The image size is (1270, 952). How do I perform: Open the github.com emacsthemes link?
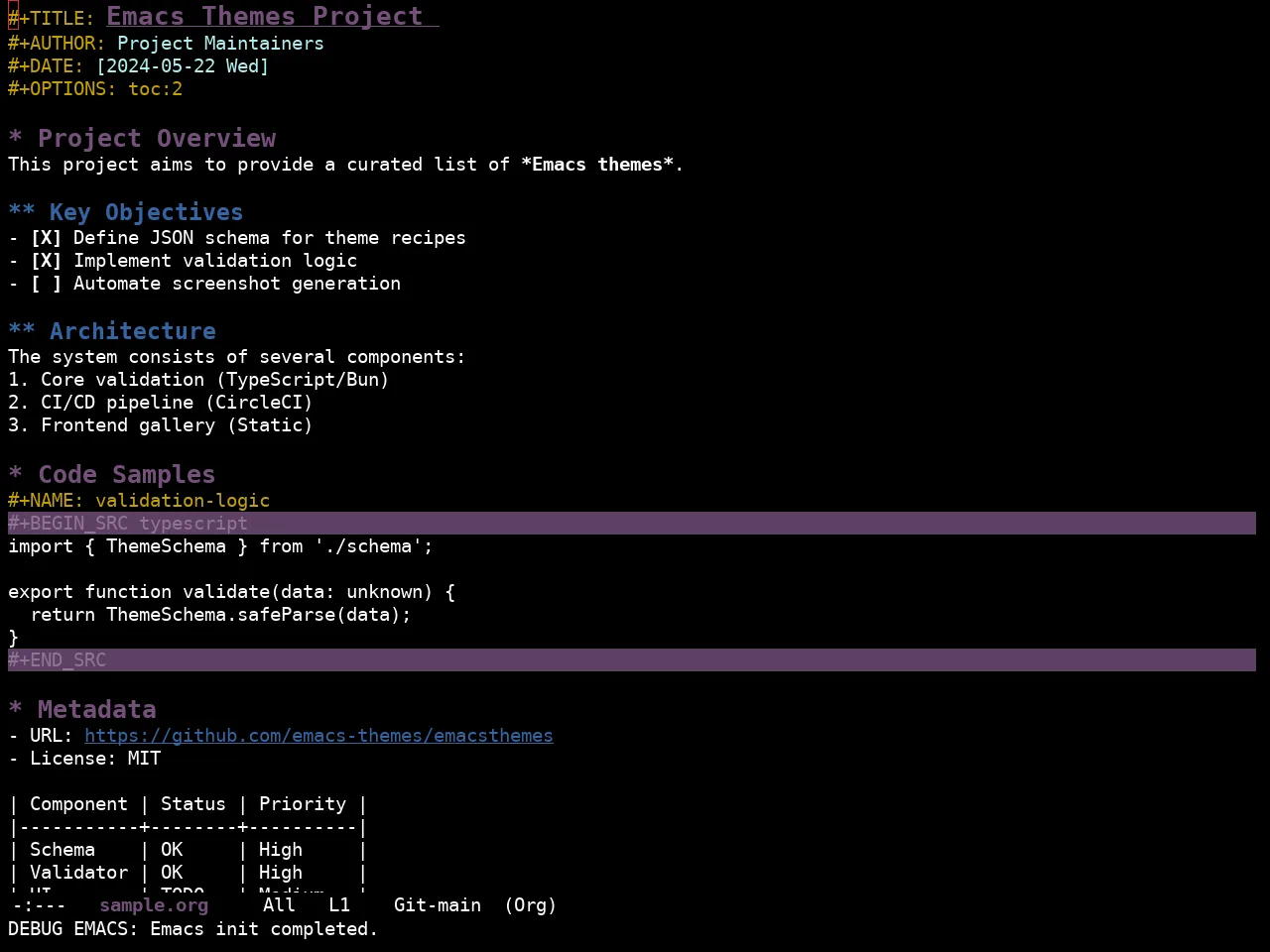(318, 736)
